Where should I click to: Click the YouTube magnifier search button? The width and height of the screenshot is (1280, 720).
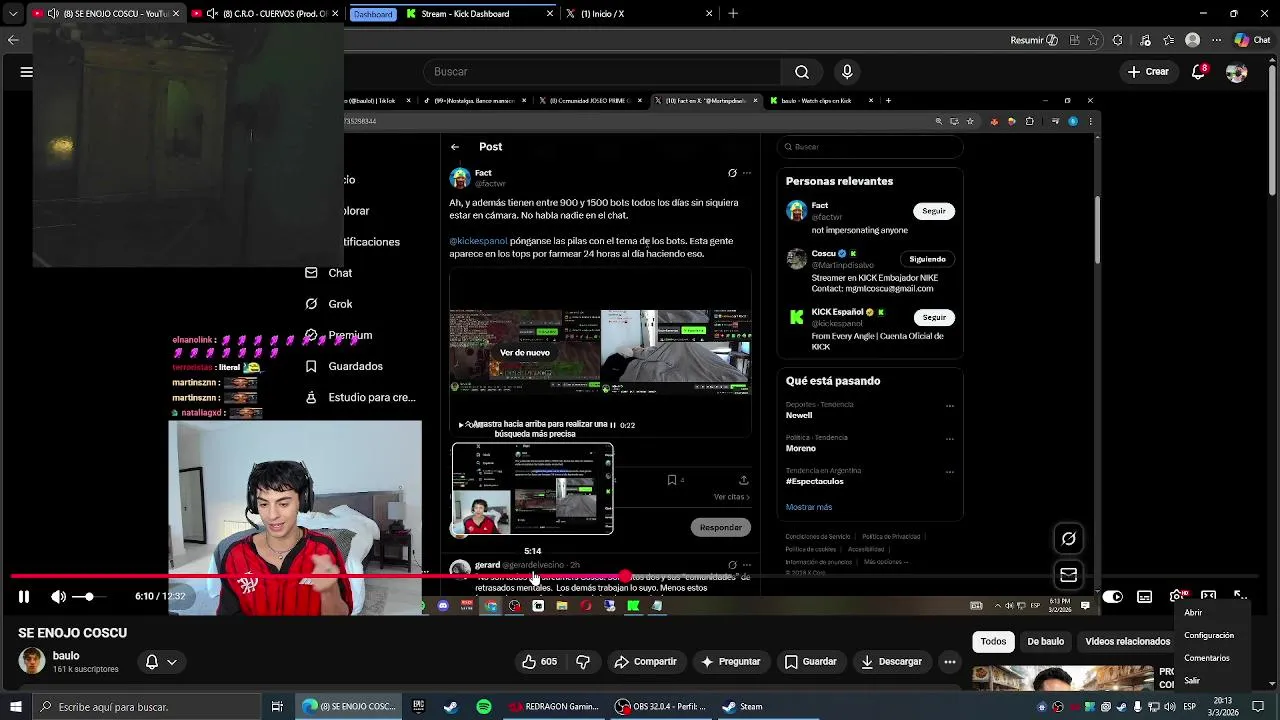(x=802, y=72)
